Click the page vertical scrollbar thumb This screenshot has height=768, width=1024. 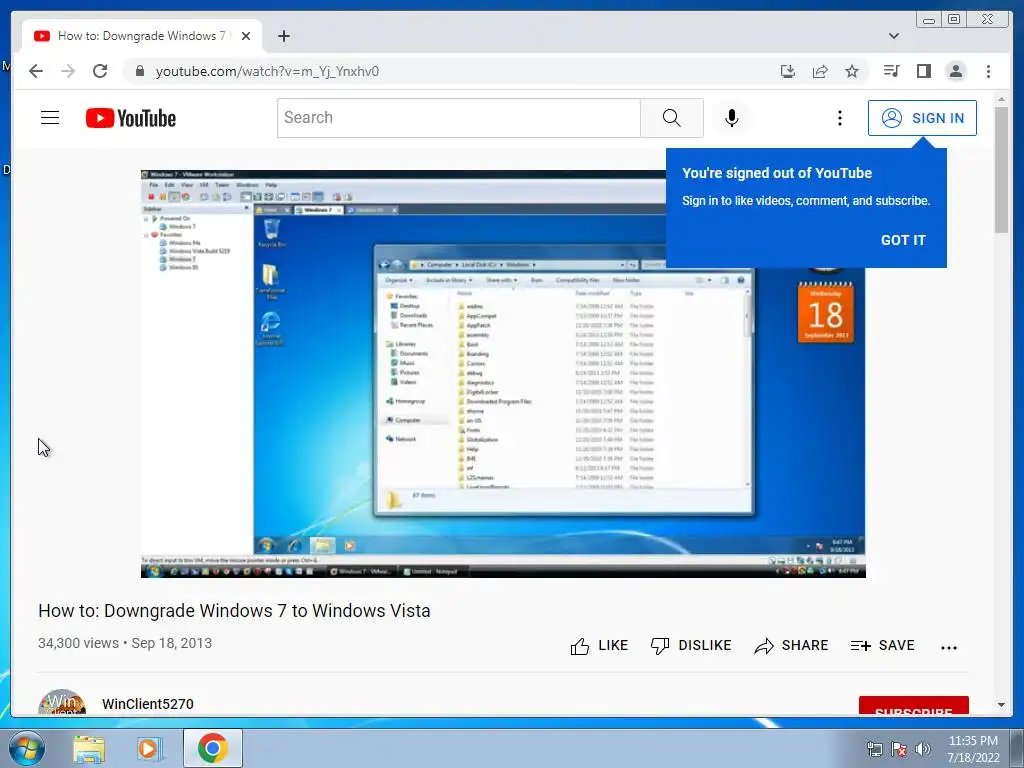[x=1001, y=170]
